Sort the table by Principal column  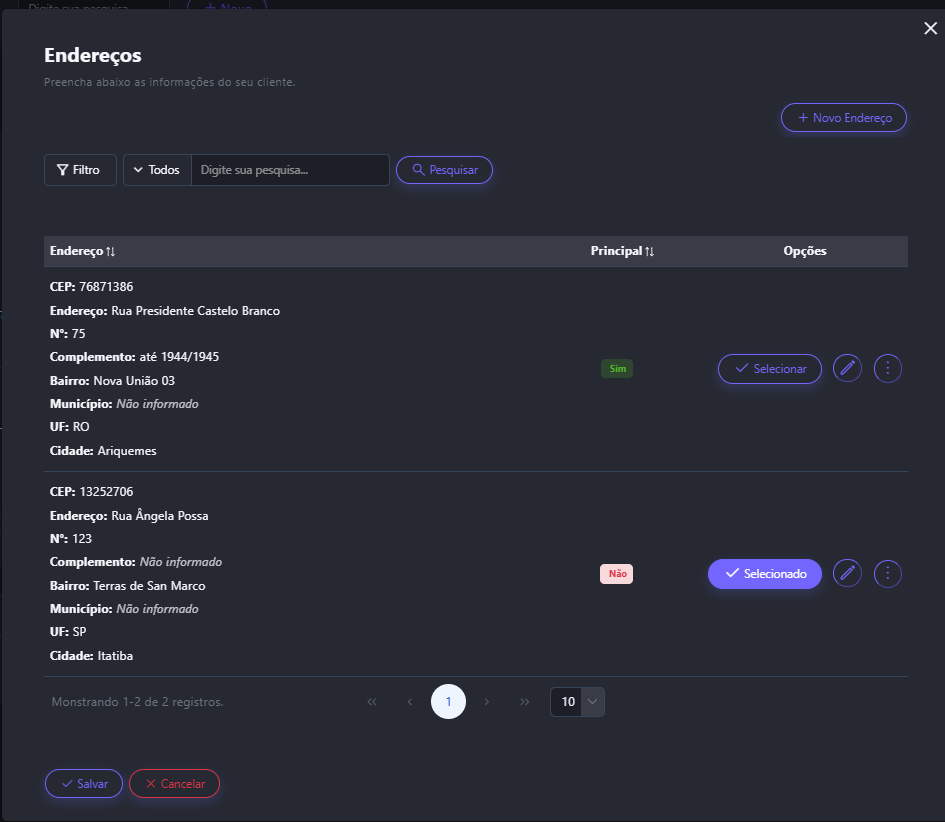click(x=622, y=251)
